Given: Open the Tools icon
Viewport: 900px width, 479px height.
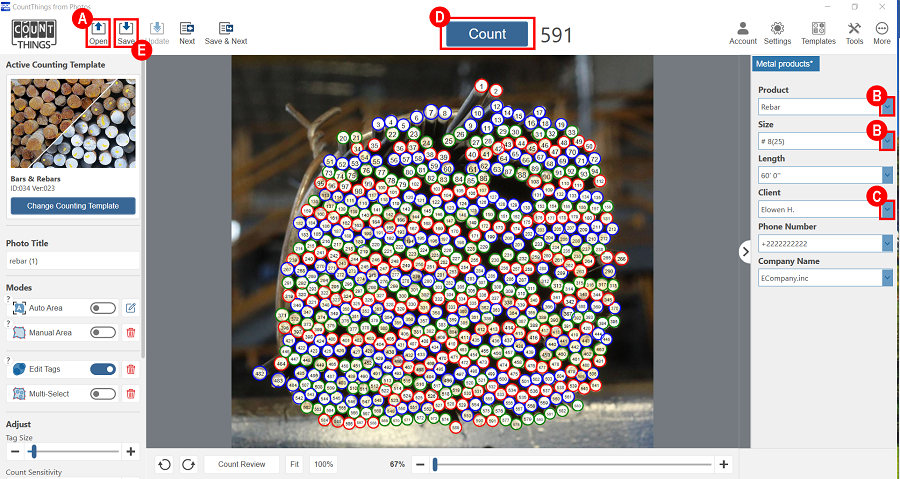Looking at the screenshot, I should (x=854, y=29).
